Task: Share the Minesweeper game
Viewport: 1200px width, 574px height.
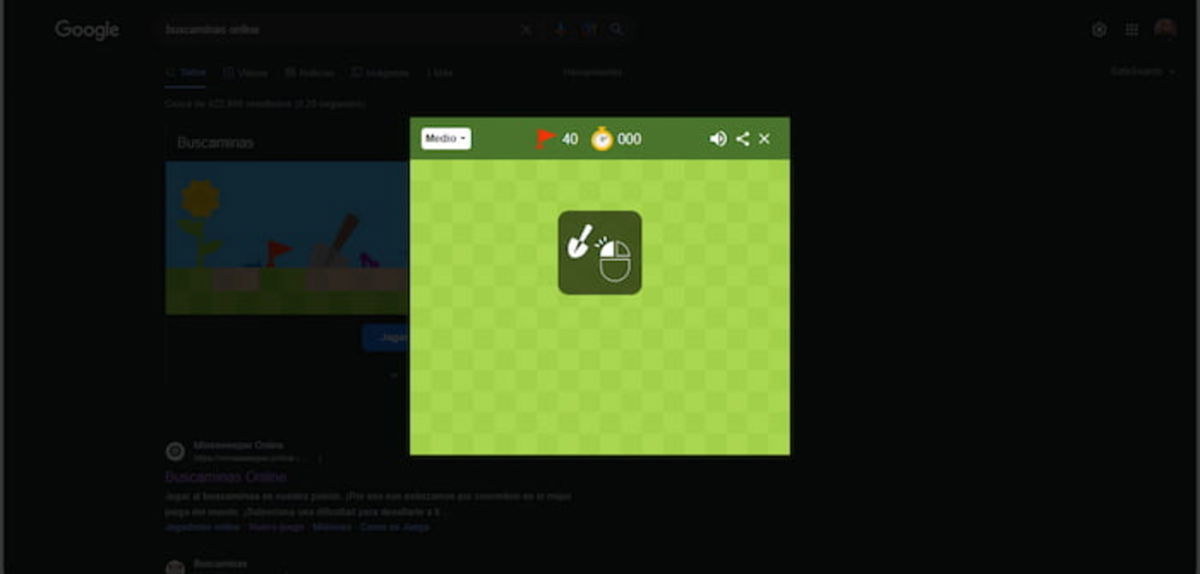Action: click(x=742, y=139)
